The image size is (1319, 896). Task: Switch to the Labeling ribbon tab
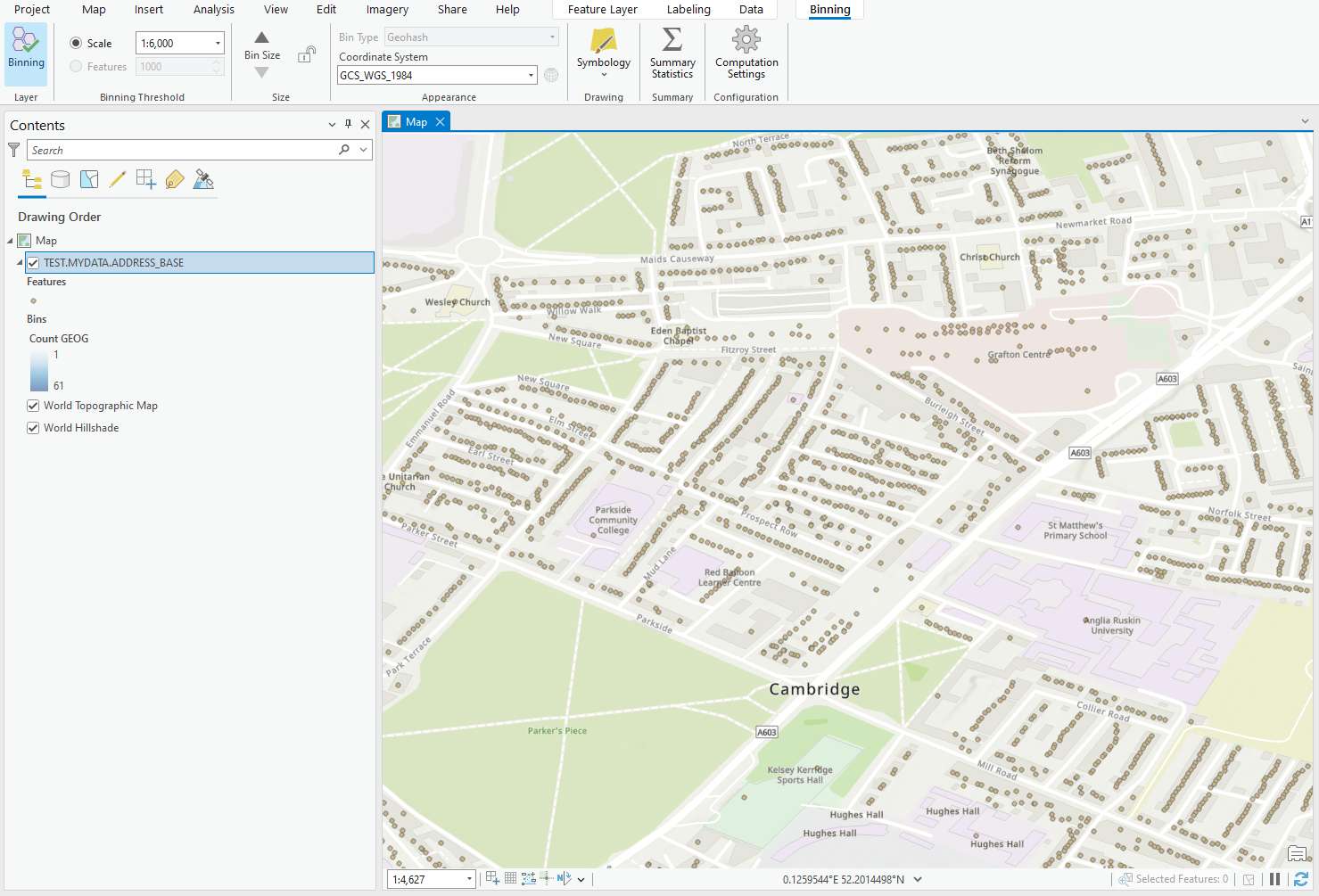tap(688, 10)
